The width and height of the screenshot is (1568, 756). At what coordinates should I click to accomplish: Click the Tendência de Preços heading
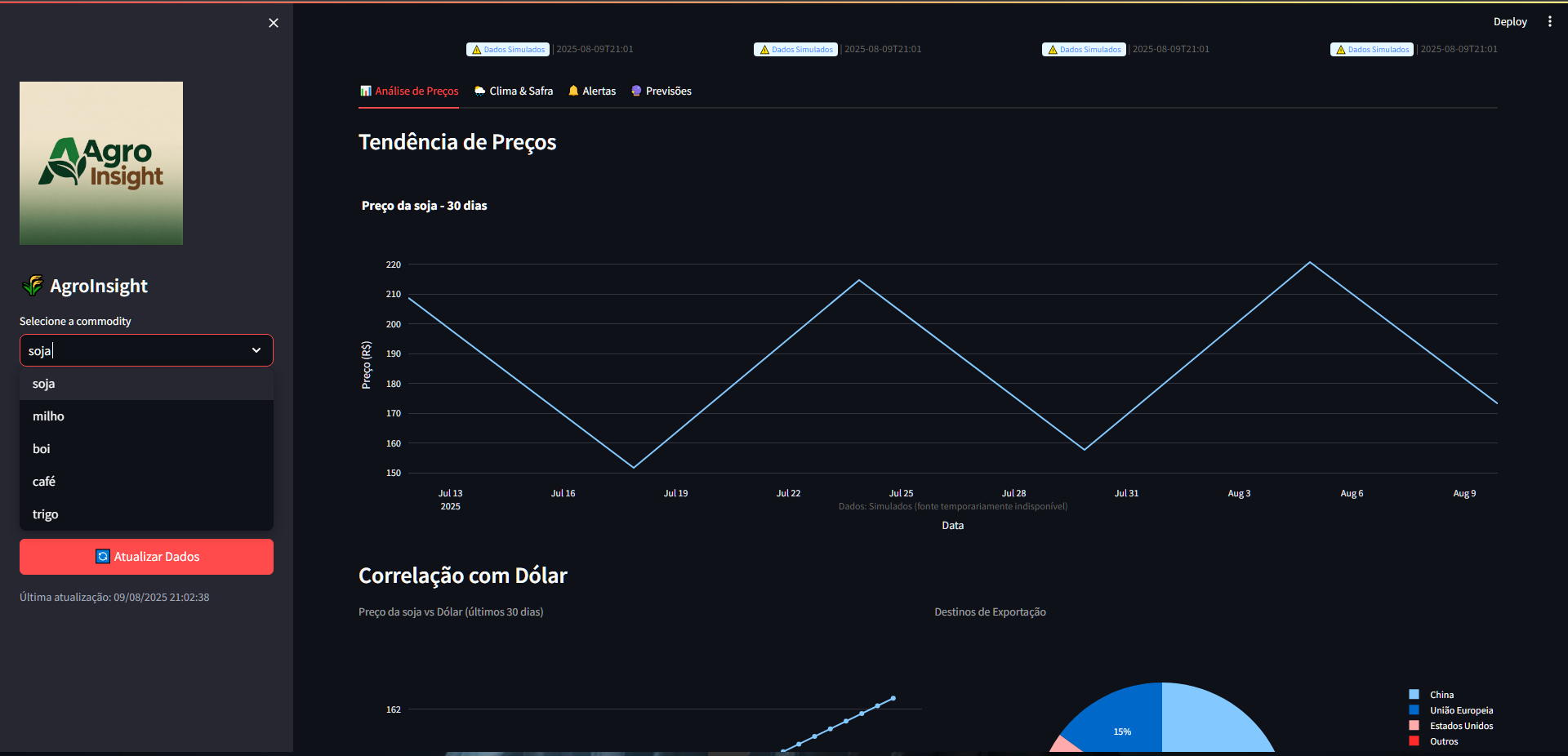(x=457, y=142)
